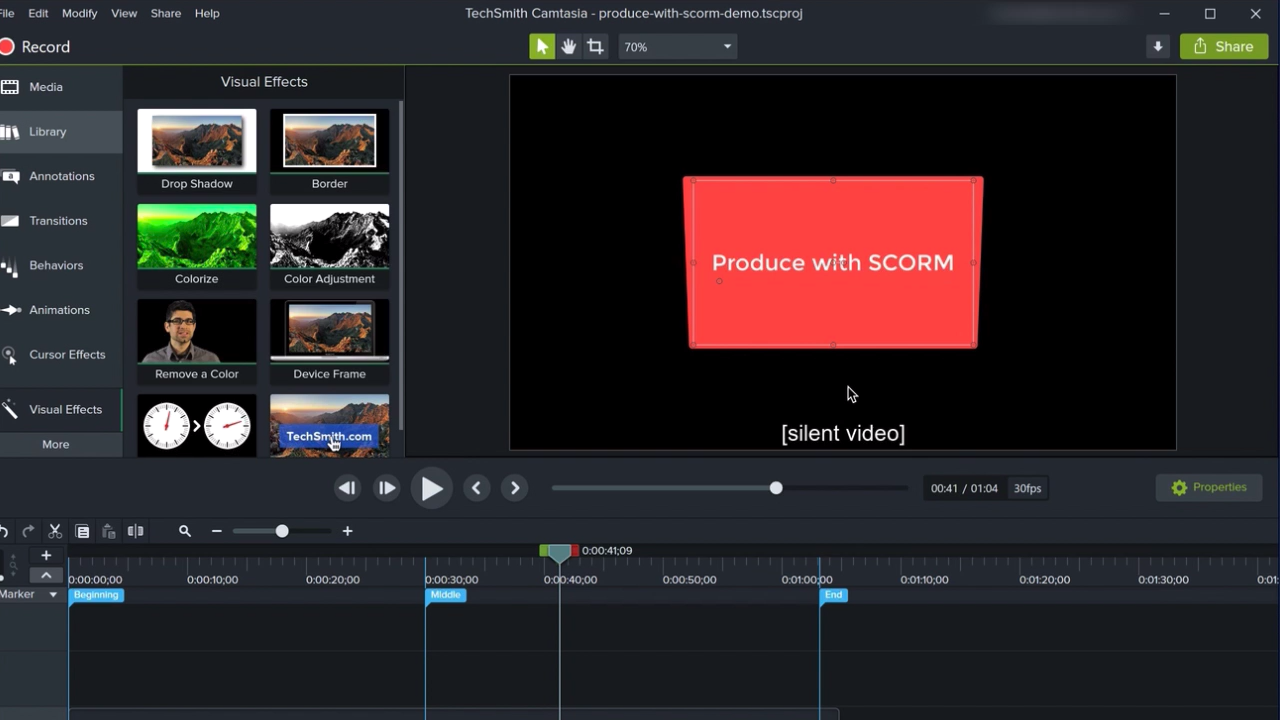The height and width of the screenshot is (720, 1280).
Task: Click the step forward frame button
Action: pos(386,488)
